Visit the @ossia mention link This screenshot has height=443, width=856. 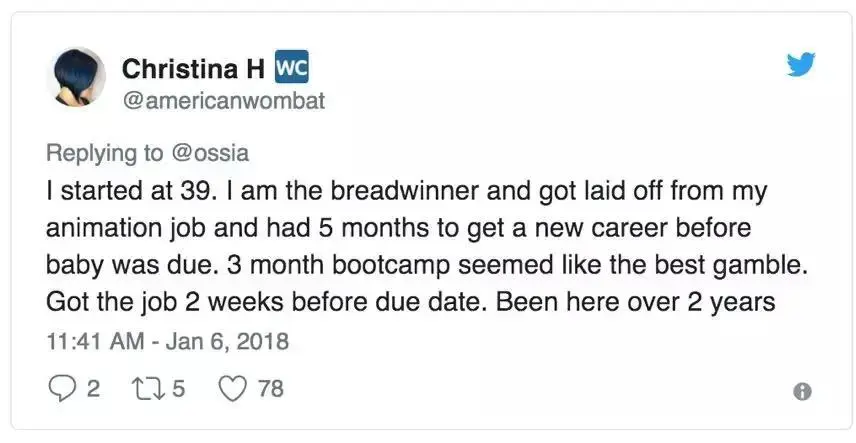[214, 153]
